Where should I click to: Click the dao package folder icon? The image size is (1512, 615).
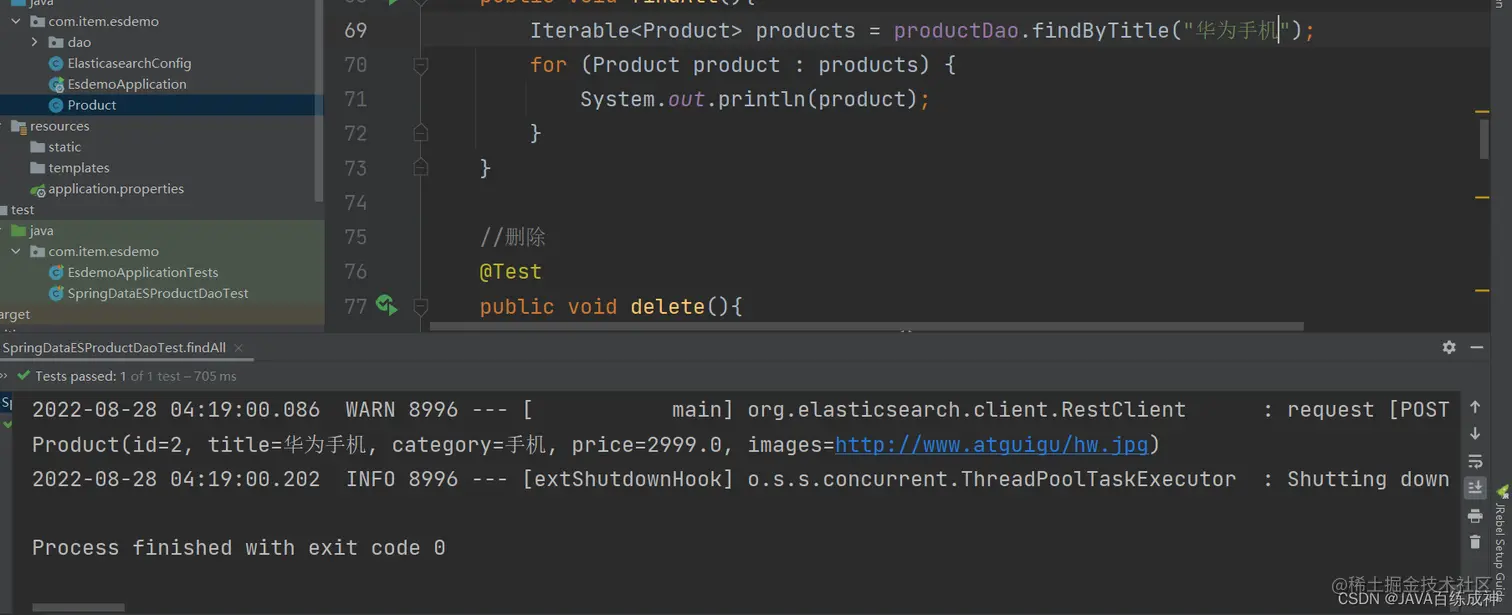[56, 42]
